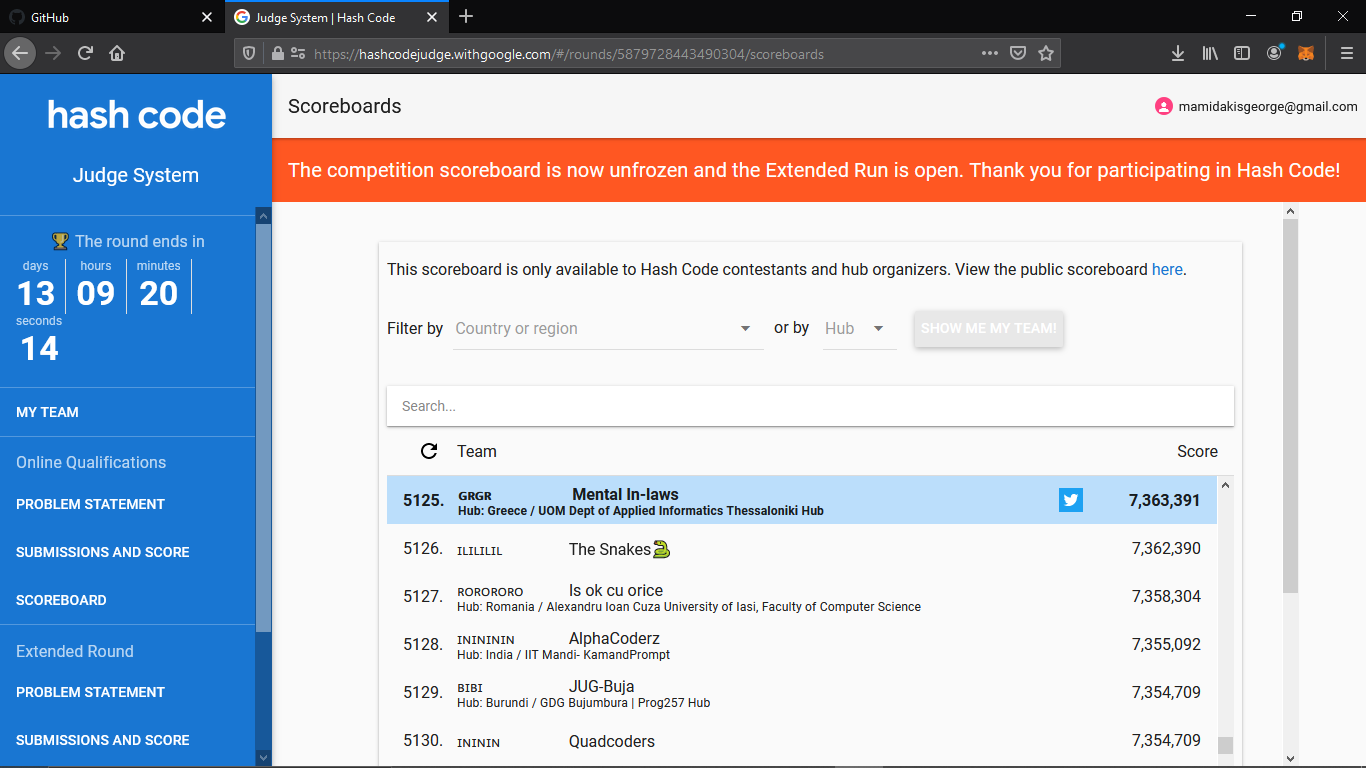Click the Team column header
1366x768 pixels.
(477, 451)
